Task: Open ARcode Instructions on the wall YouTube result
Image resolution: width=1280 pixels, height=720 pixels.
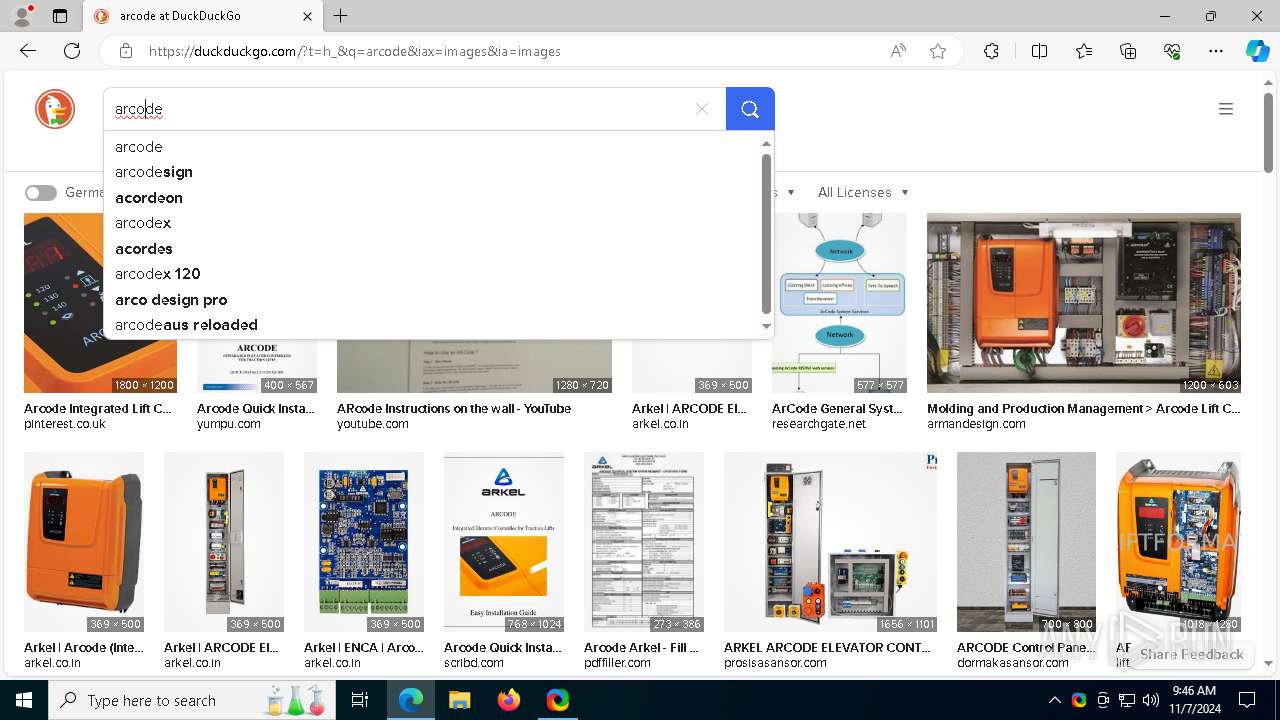Action: [454, 408]
